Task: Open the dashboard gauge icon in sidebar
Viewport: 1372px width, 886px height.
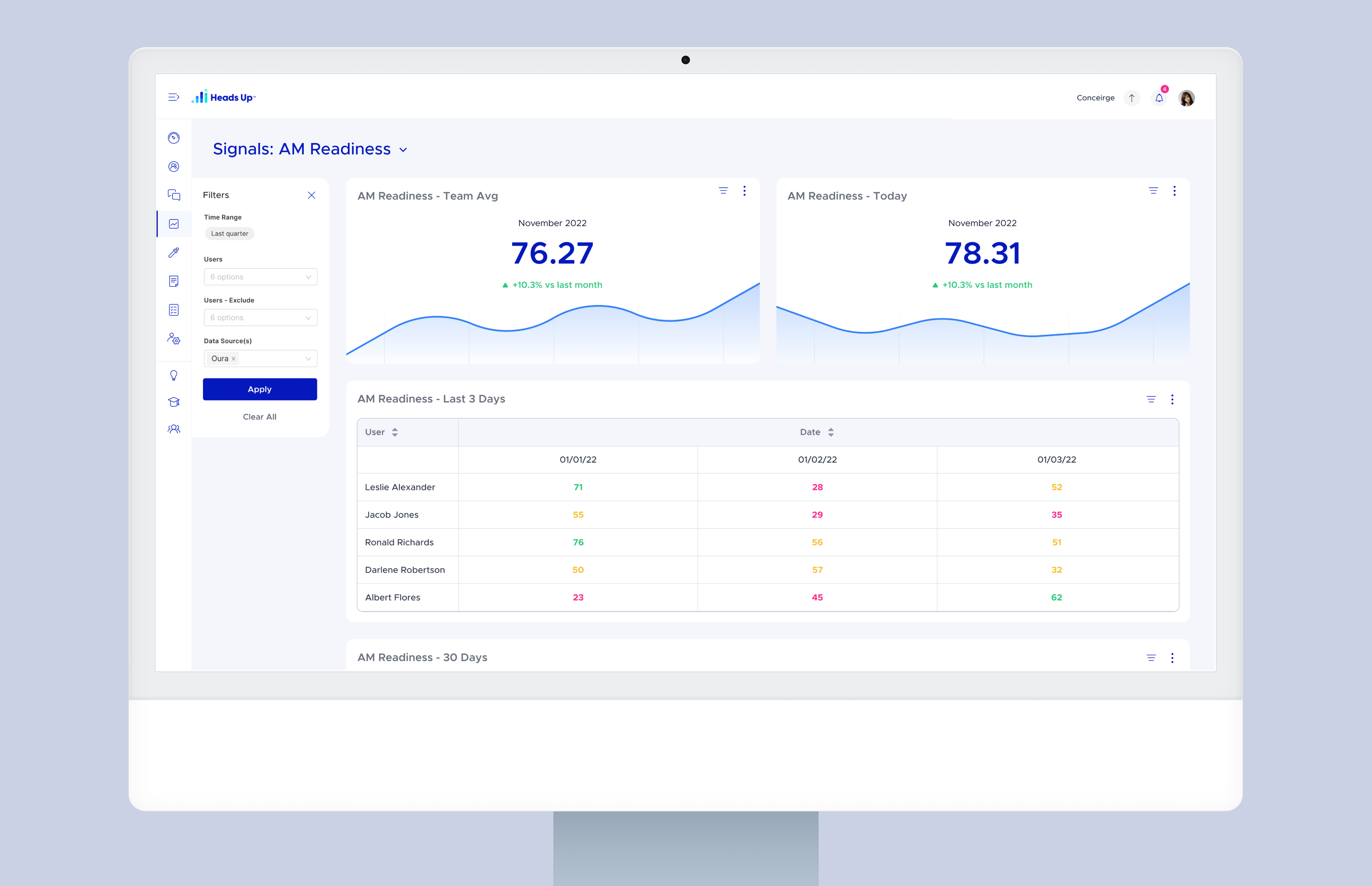Action: click(174, 138)
